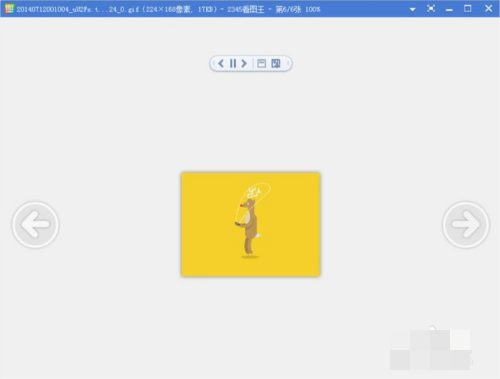Enter fullscreen view mode
The width and height of the screenshot is (500, 379).
(431, 9)
